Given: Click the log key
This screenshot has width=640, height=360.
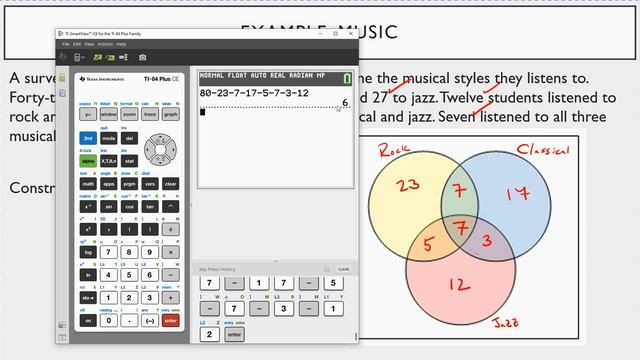Looking at the screenshot, I should coord(88,253).
